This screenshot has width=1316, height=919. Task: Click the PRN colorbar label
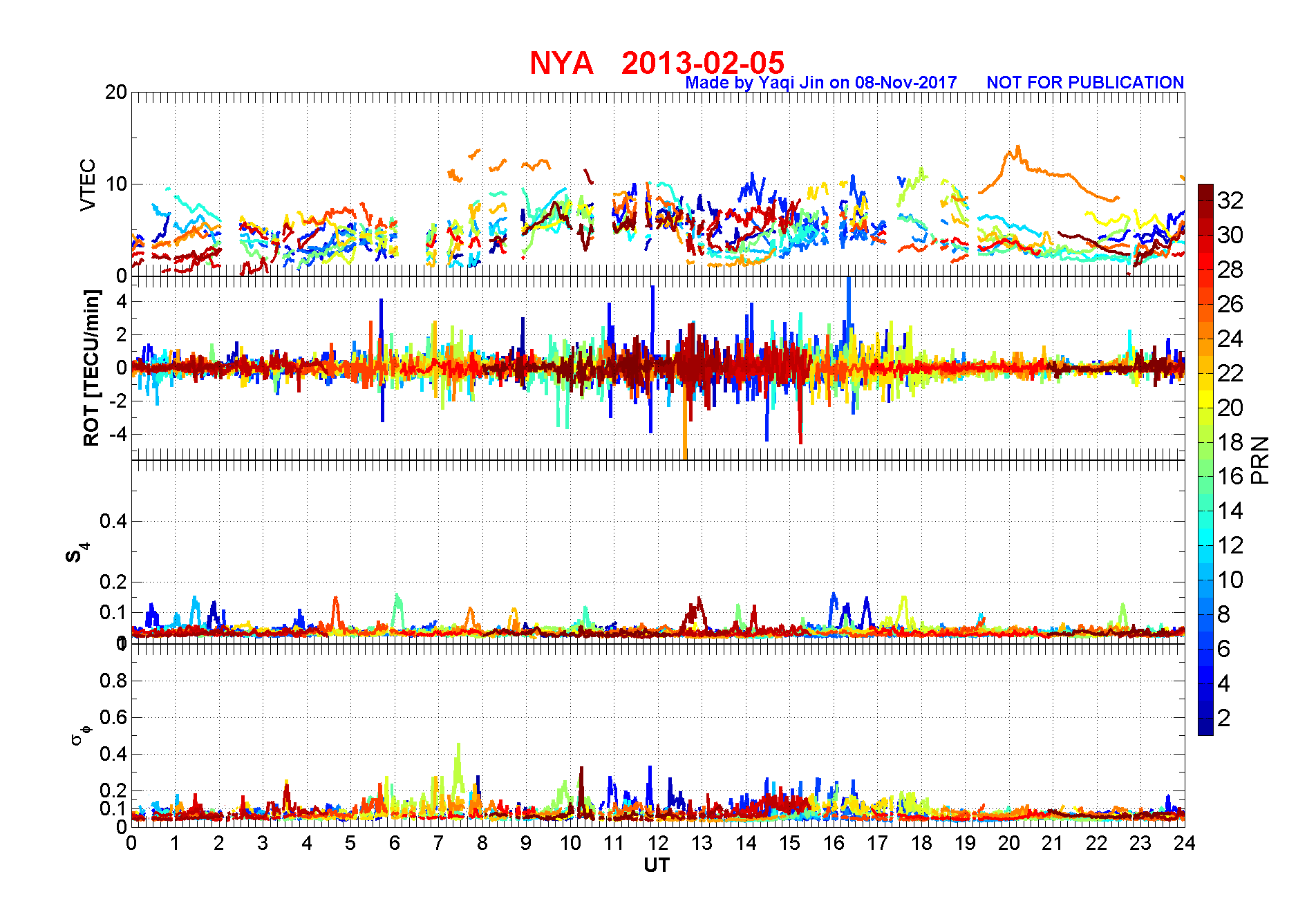tap(1261, 459)
